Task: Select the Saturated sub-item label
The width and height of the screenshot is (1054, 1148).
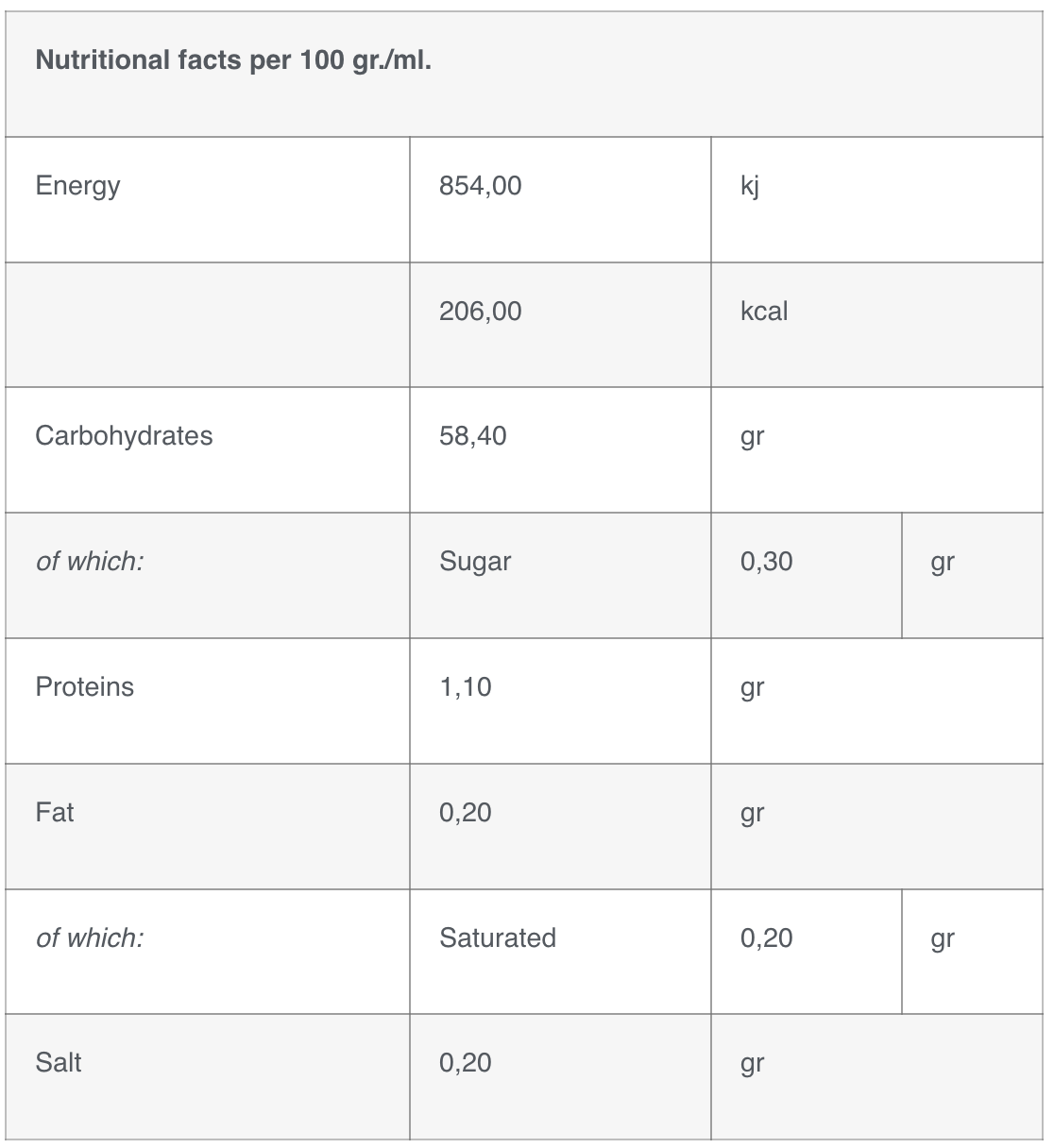Action: [x=498, y=938]
